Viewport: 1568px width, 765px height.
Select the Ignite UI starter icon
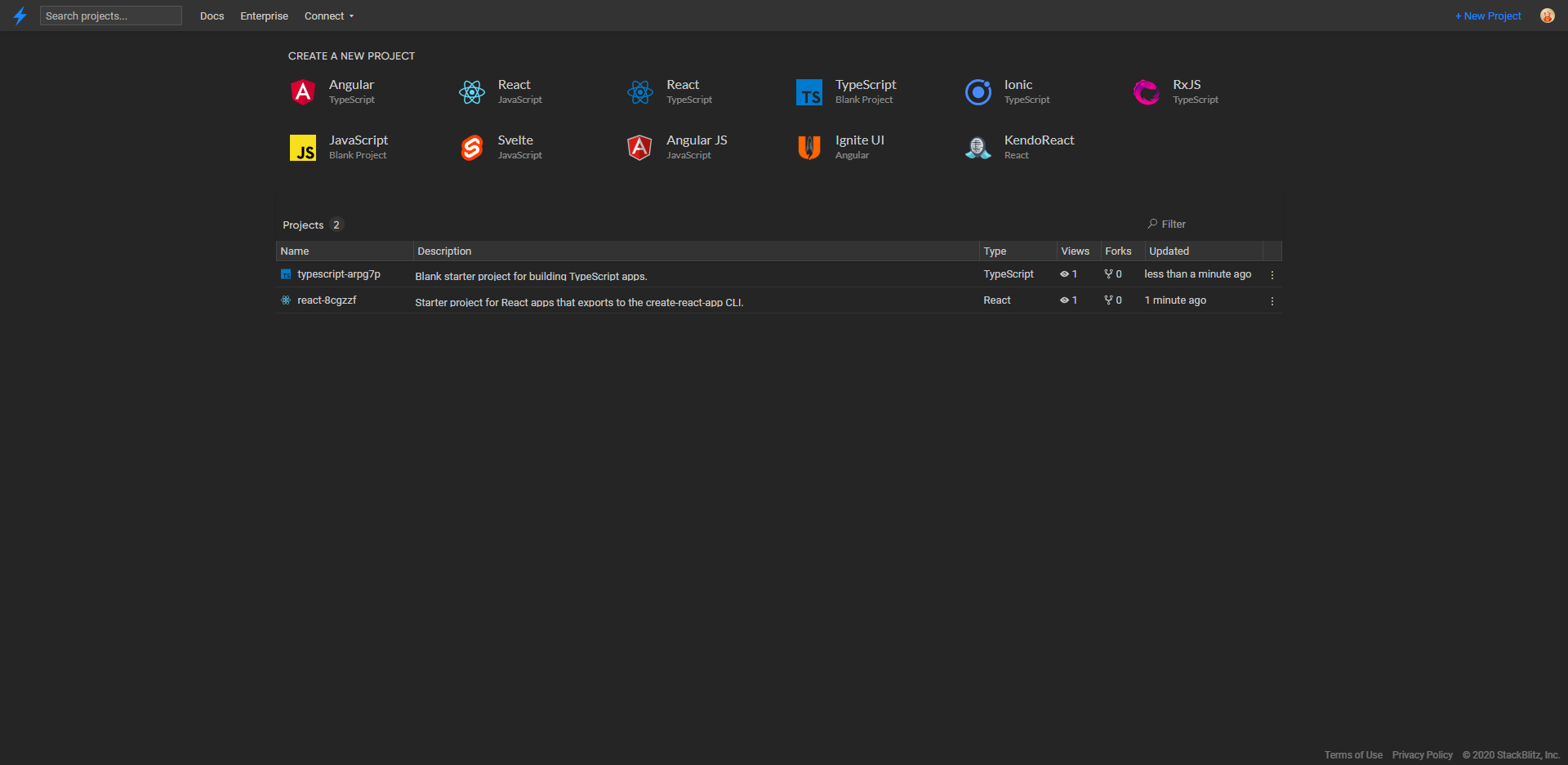pyautogui.click(x=809, y=148)
